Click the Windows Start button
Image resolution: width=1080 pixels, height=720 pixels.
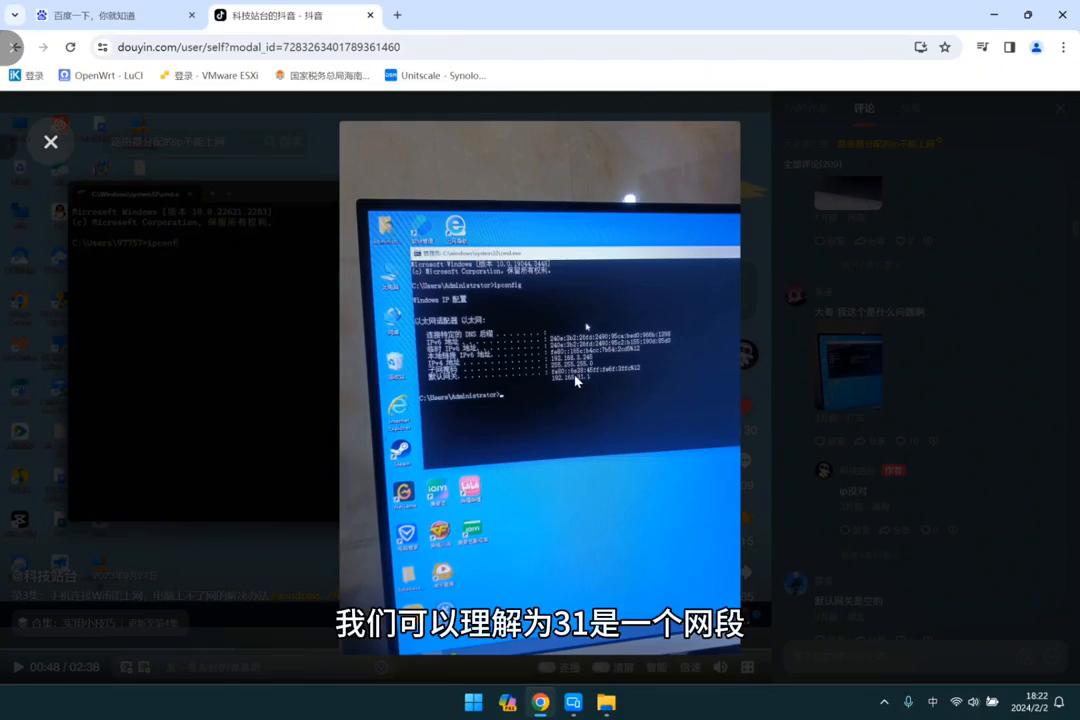[473, 702]
